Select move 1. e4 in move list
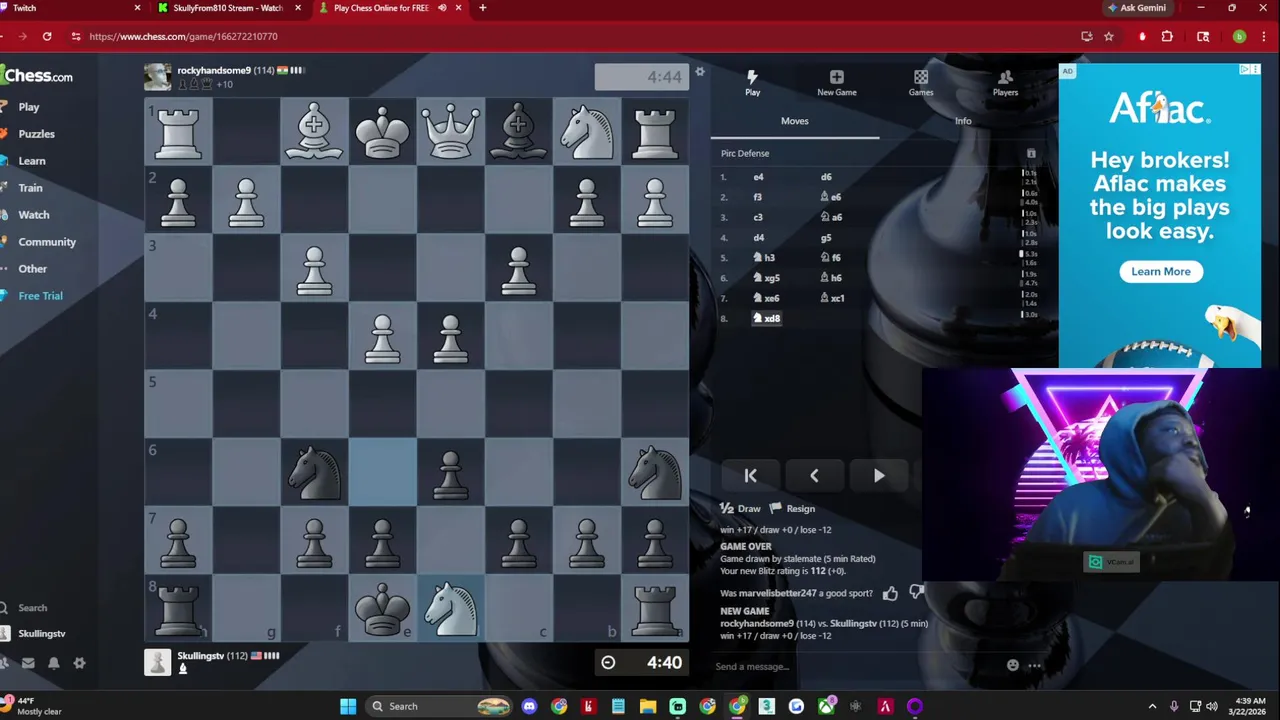This screenshot has width=1280, height=720. pyautogui.click(x=758, y=177)
